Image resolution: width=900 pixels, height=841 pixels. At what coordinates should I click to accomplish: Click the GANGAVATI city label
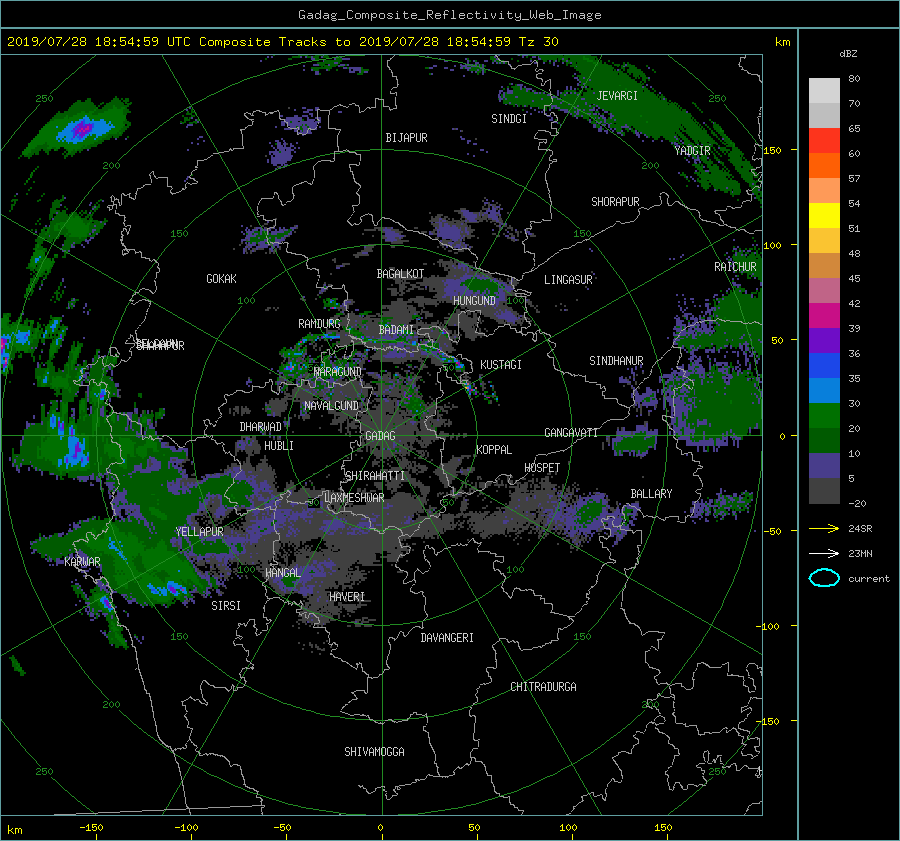point(571,433)
